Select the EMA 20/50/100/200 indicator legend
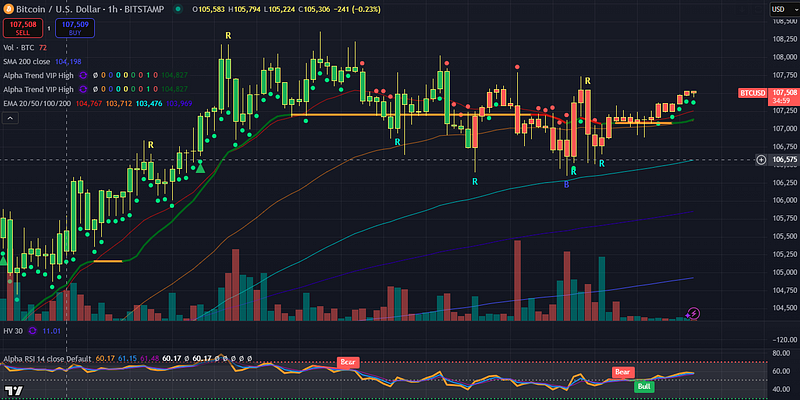 click(37, 103)
